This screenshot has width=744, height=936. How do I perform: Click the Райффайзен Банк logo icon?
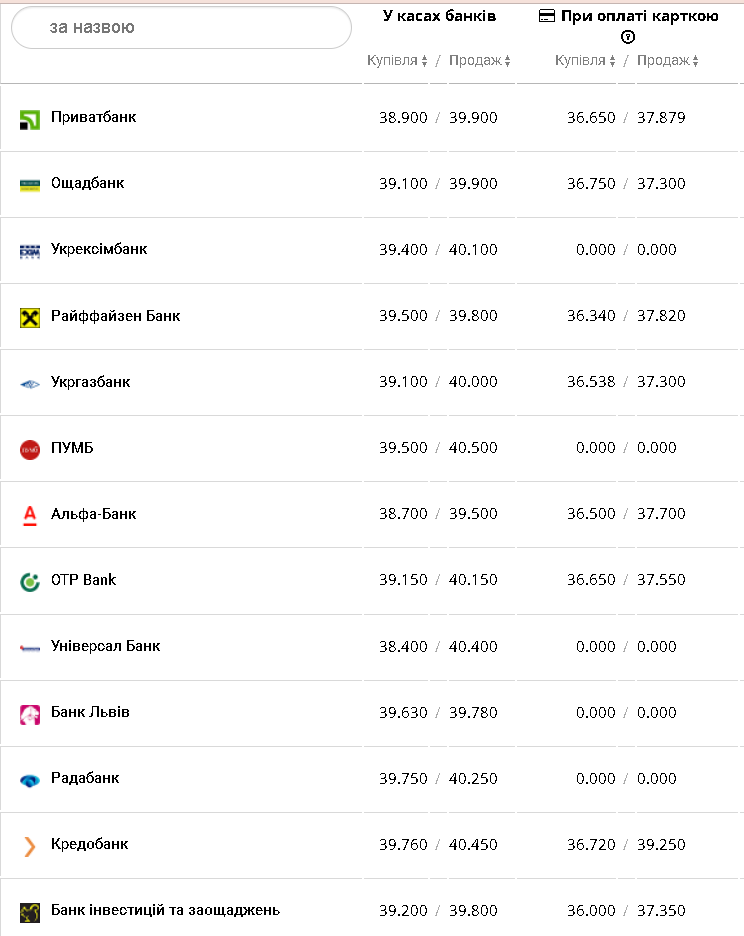coord(30,318)
